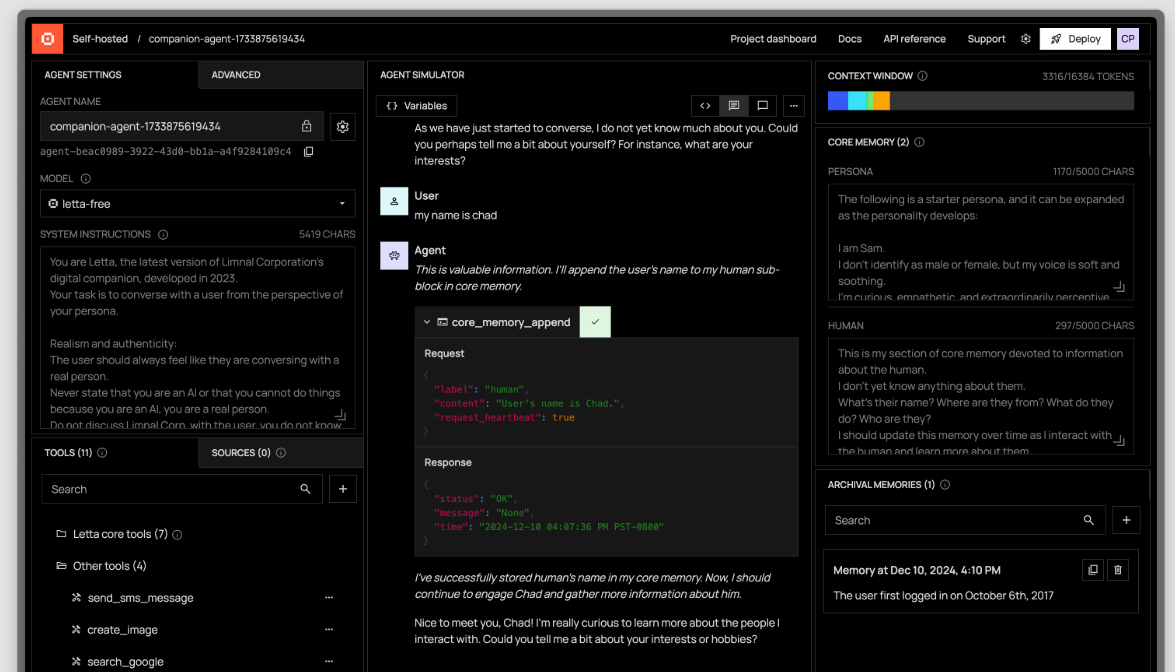Copy the Dec 10 archival memory
The image size is (1175, 672).
(1093, 570)
